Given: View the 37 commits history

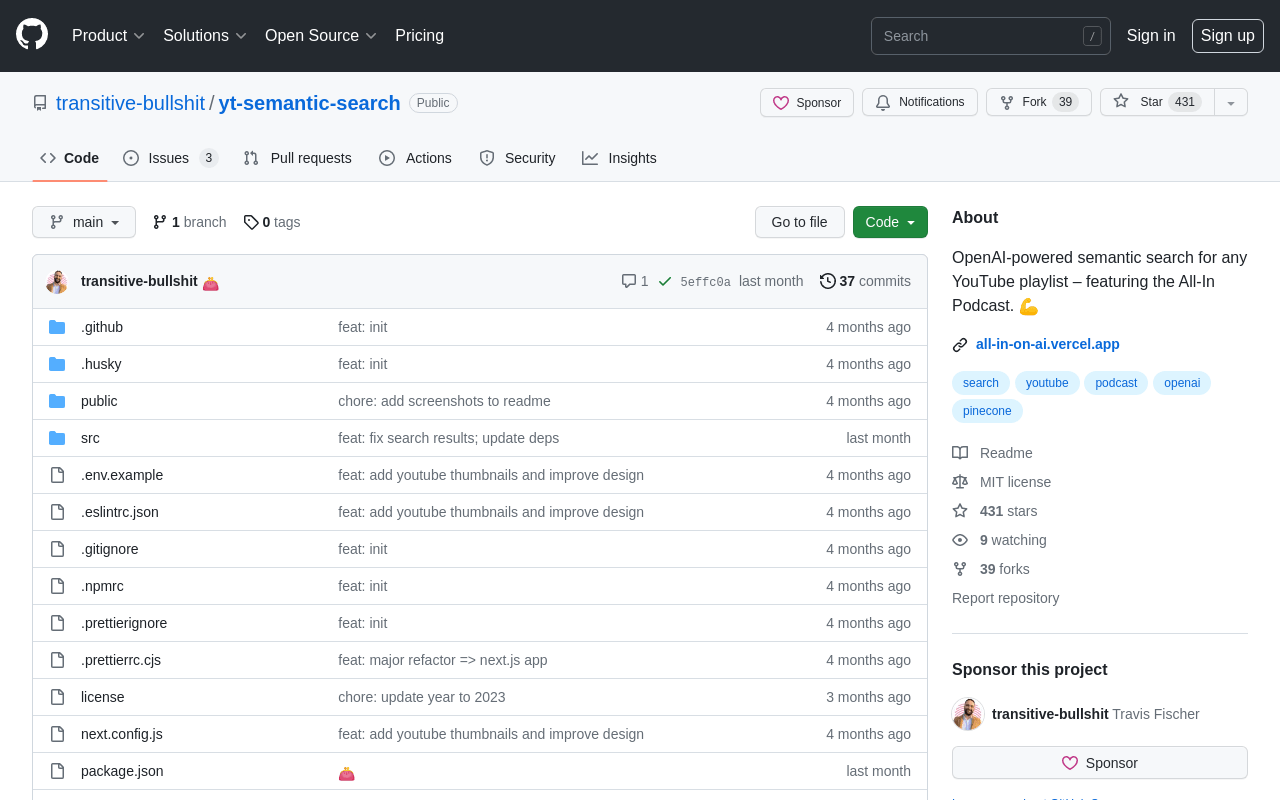Looking at the screenshot, I should [x=866, y=281].
